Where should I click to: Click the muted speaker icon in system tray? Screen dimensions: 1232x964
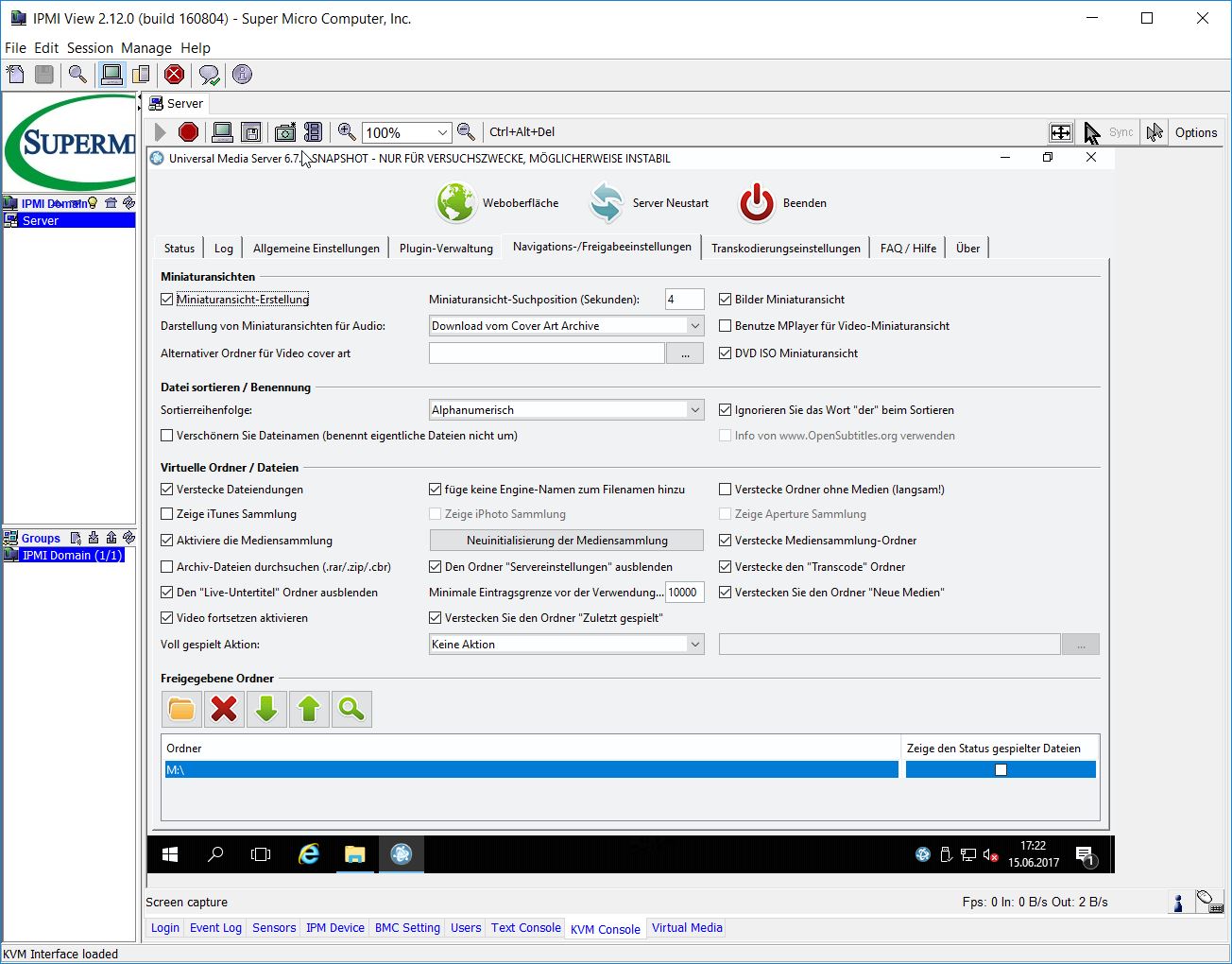point(991,854)
